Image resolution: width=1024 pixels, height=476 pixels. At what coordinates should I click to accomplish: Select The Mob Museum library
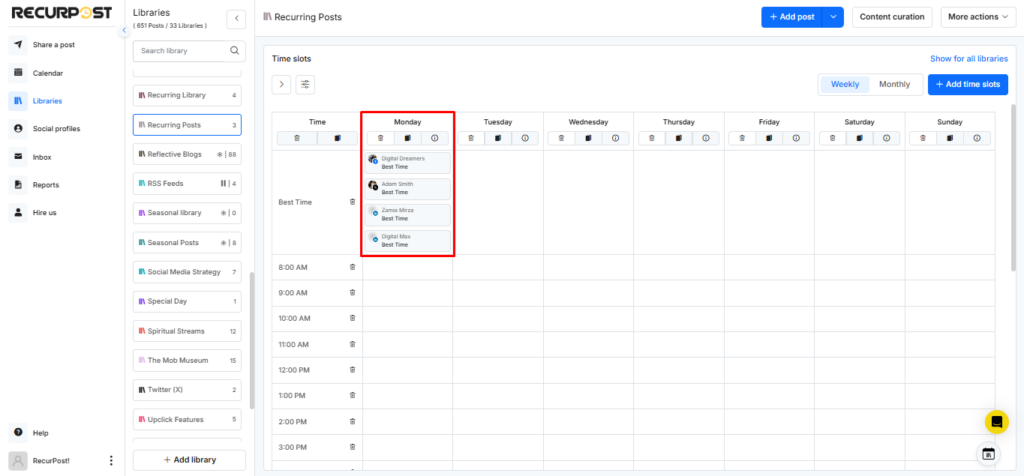[187, 360]
